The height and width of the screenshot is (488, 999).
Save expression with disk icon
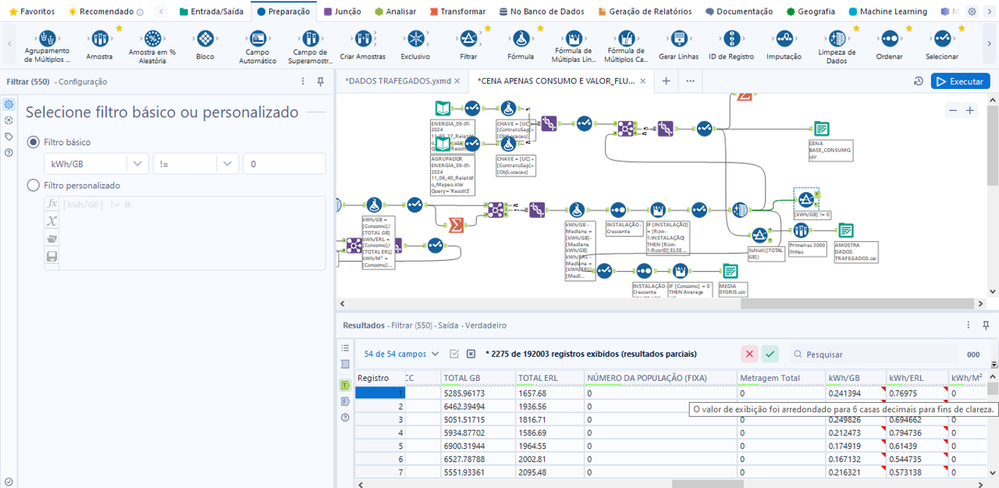pyautogui.click(x=52, y=257)
